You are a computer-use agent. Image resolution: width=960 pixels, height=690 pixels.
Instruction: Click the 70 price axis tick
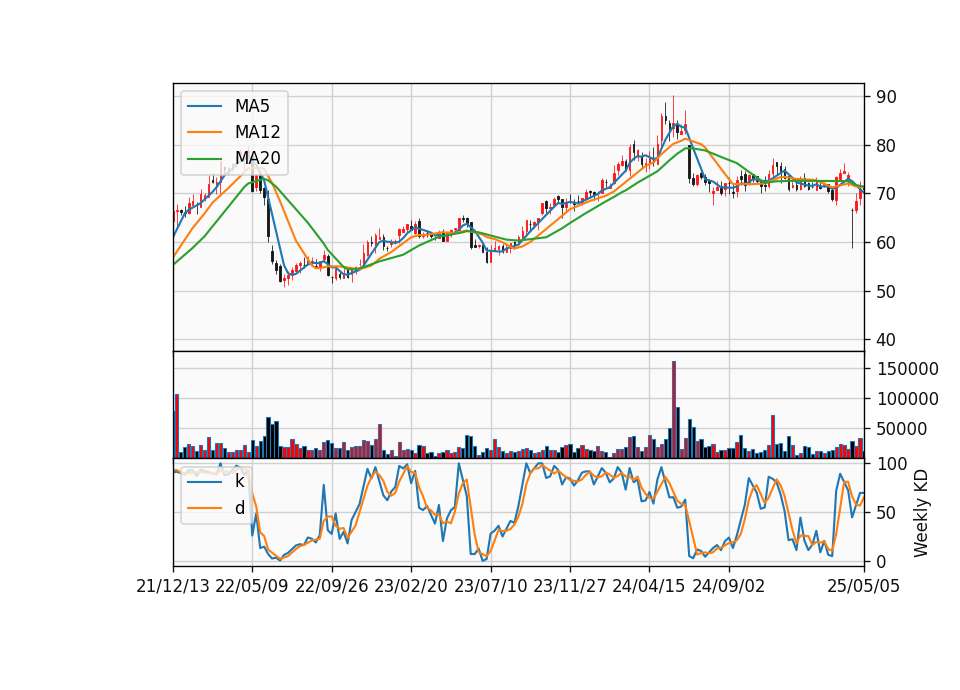point(887,194)
